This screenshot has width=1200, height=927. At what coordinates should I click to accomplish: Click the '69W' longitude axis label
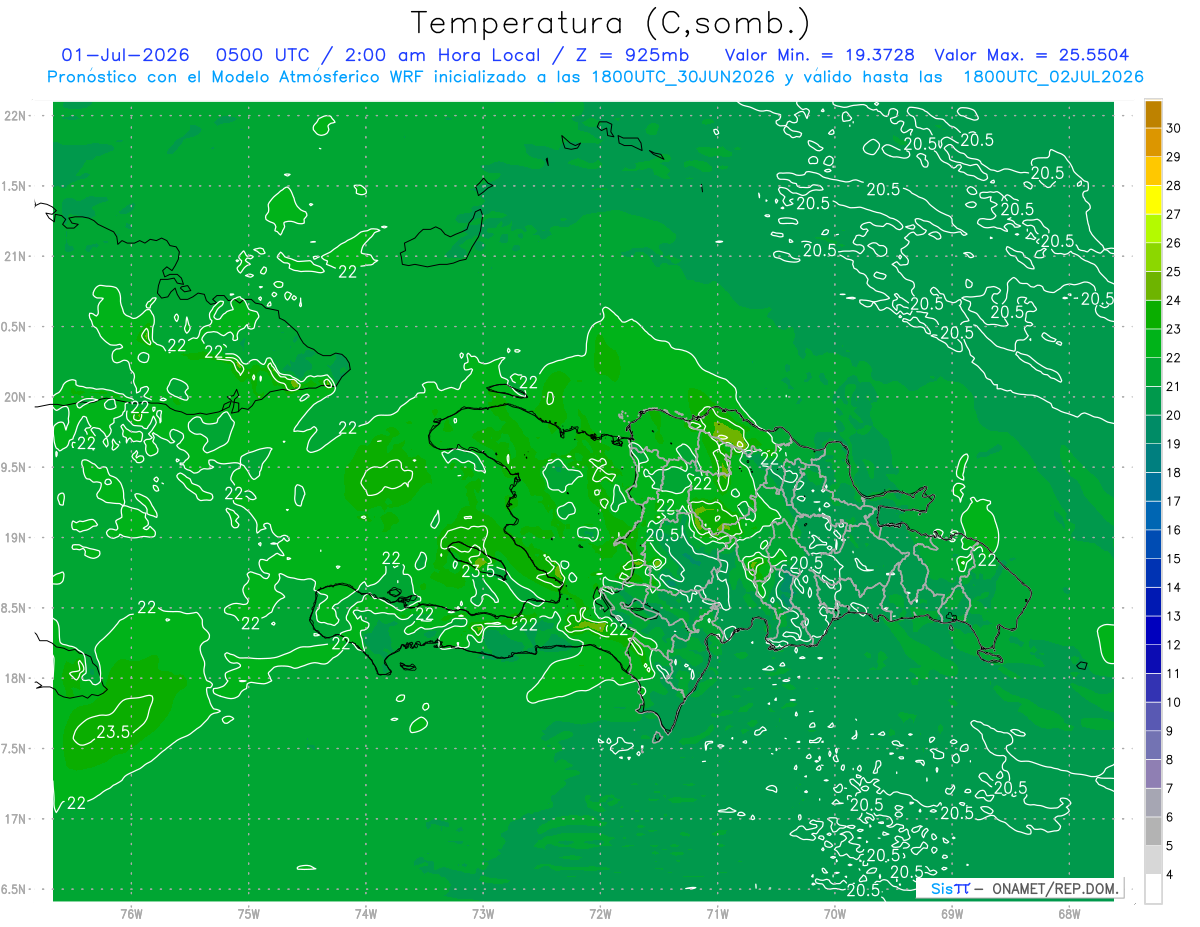(951, 913)
